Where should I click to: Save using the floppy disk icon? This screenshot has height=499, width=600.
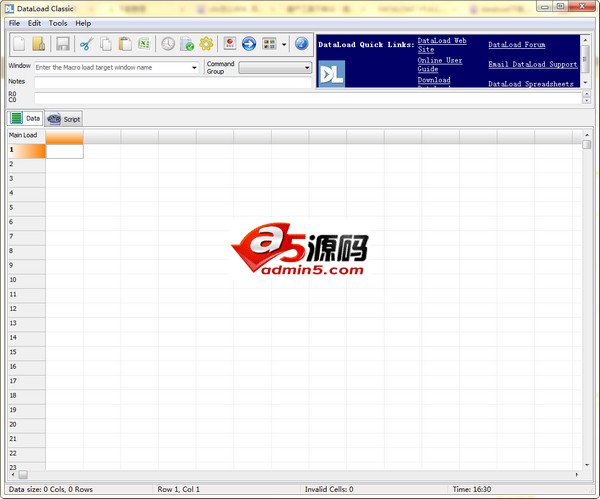pyautogui.click(x=63, y=44)
